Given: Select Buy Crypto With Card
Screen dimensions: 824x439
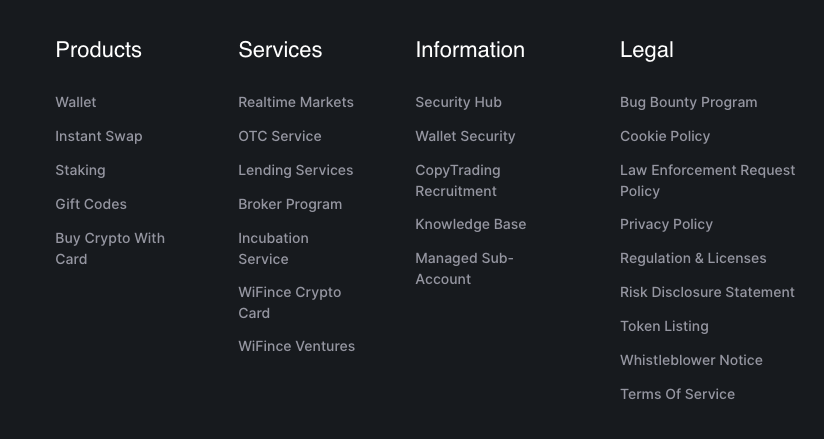Looking at the screenshot, I should coord(109,238).
